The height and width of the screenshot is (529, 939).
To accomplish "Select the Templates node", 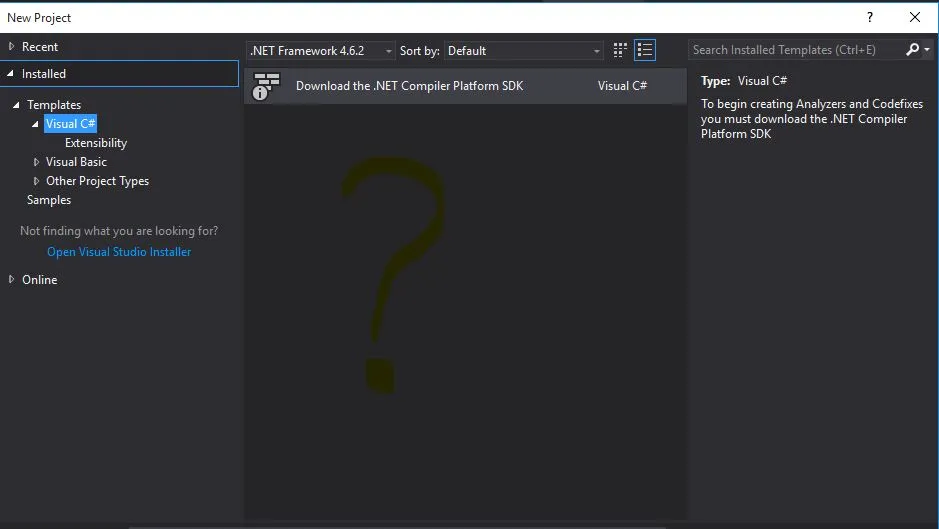I will pyautogui.click(x=54, y=105).
